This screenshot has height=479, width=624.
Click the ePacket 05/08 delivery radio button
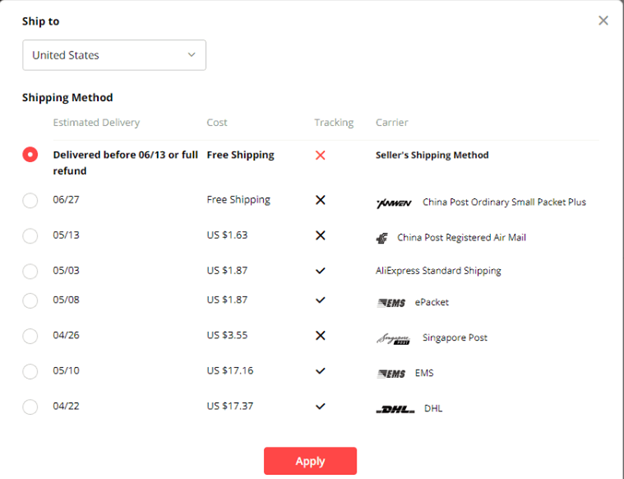(x=30, y=301)
